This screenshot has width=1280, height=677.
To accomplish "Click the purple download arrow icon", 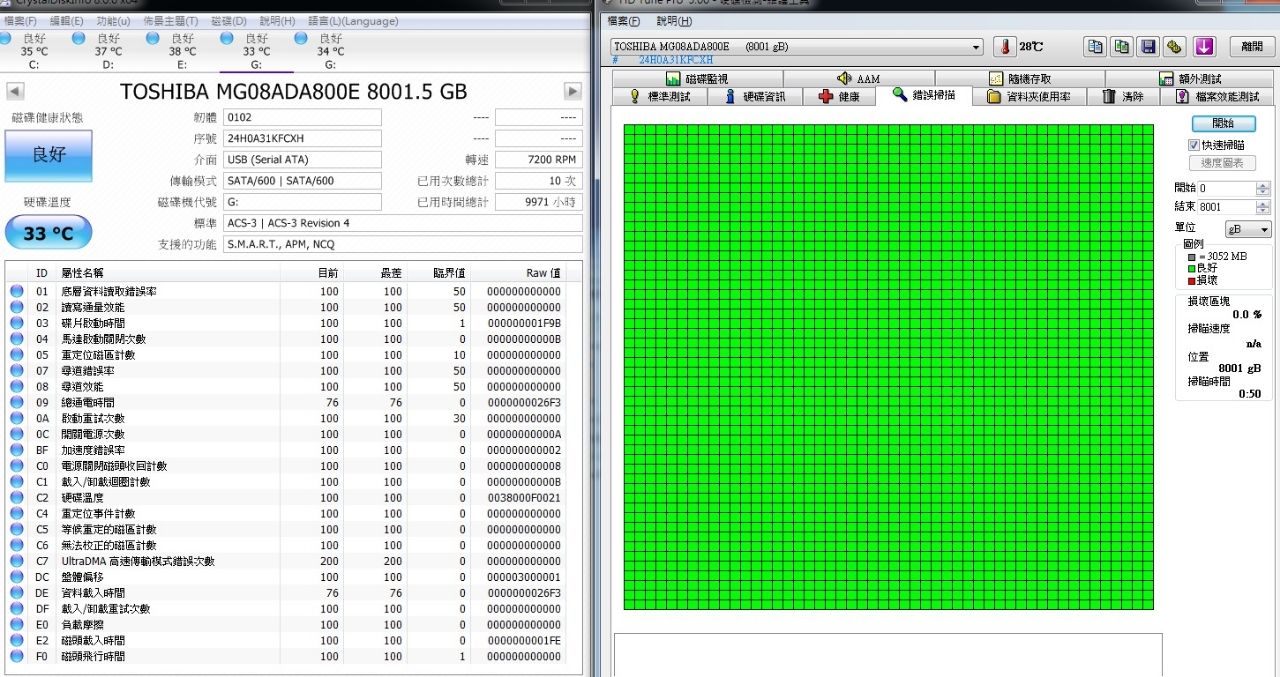I will click(1204, 47).
